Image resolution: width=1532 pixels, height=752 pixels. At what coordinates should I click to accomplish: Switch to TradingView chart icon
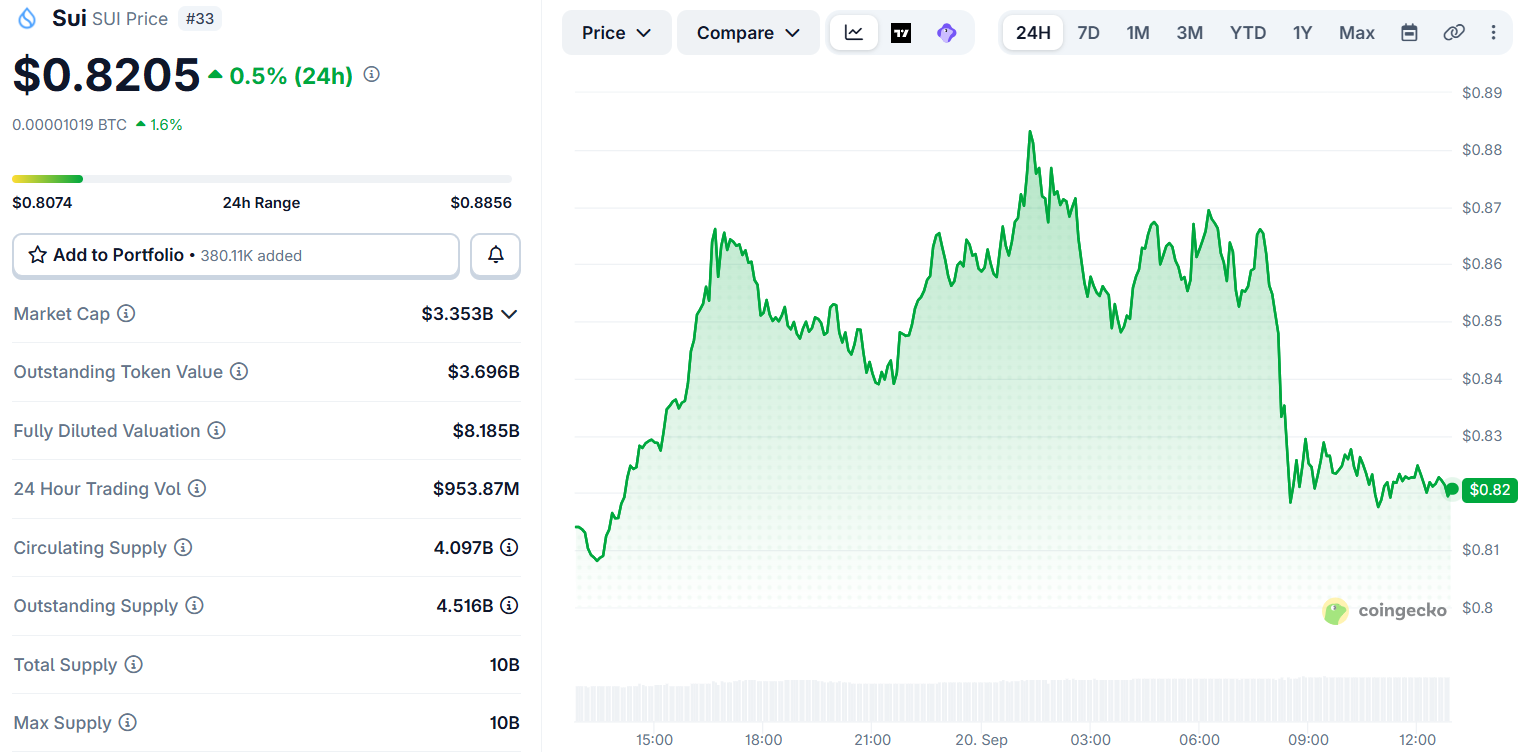(x=901, y=33)
